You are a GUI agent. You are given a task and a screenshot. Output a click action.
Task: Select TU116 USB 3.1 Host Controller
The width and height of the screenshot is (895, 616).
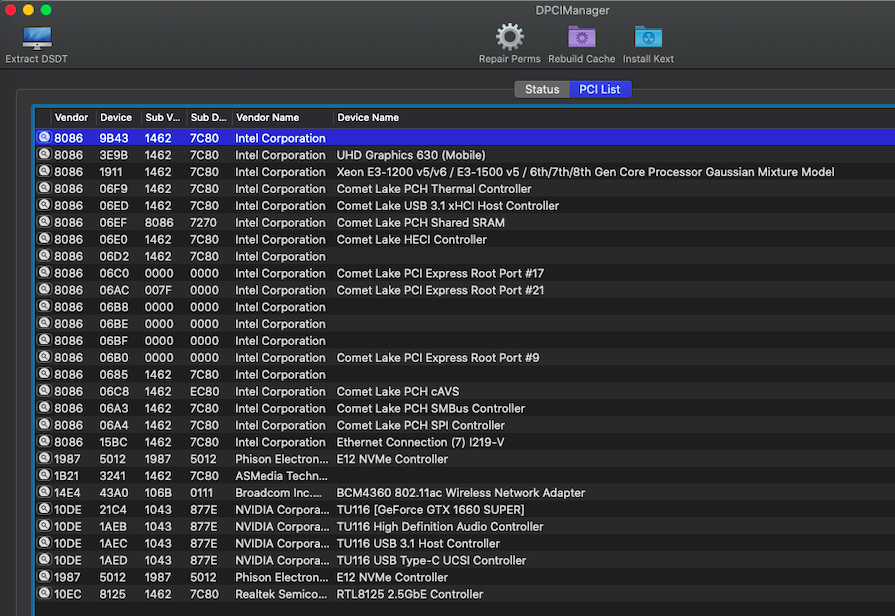tap(418, 543)
